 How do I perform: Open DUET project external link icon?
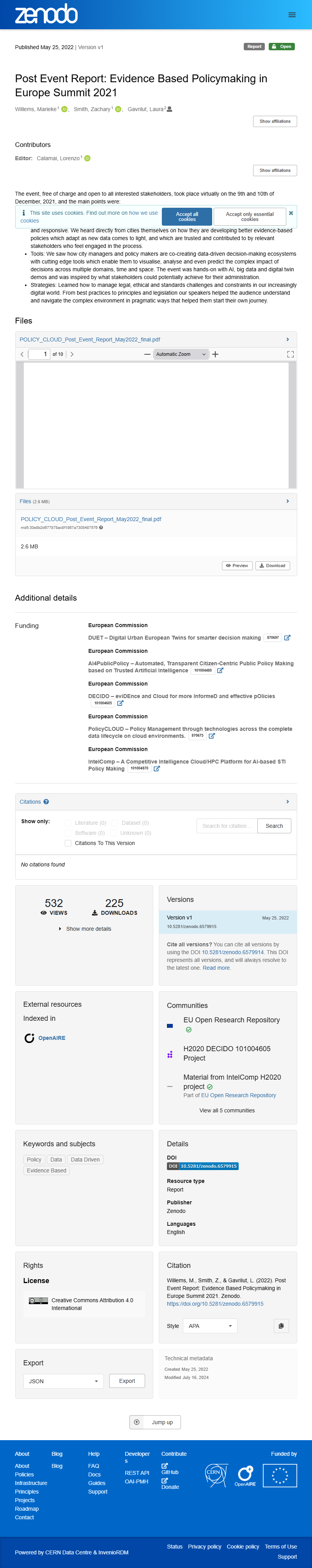click(287, 638)
